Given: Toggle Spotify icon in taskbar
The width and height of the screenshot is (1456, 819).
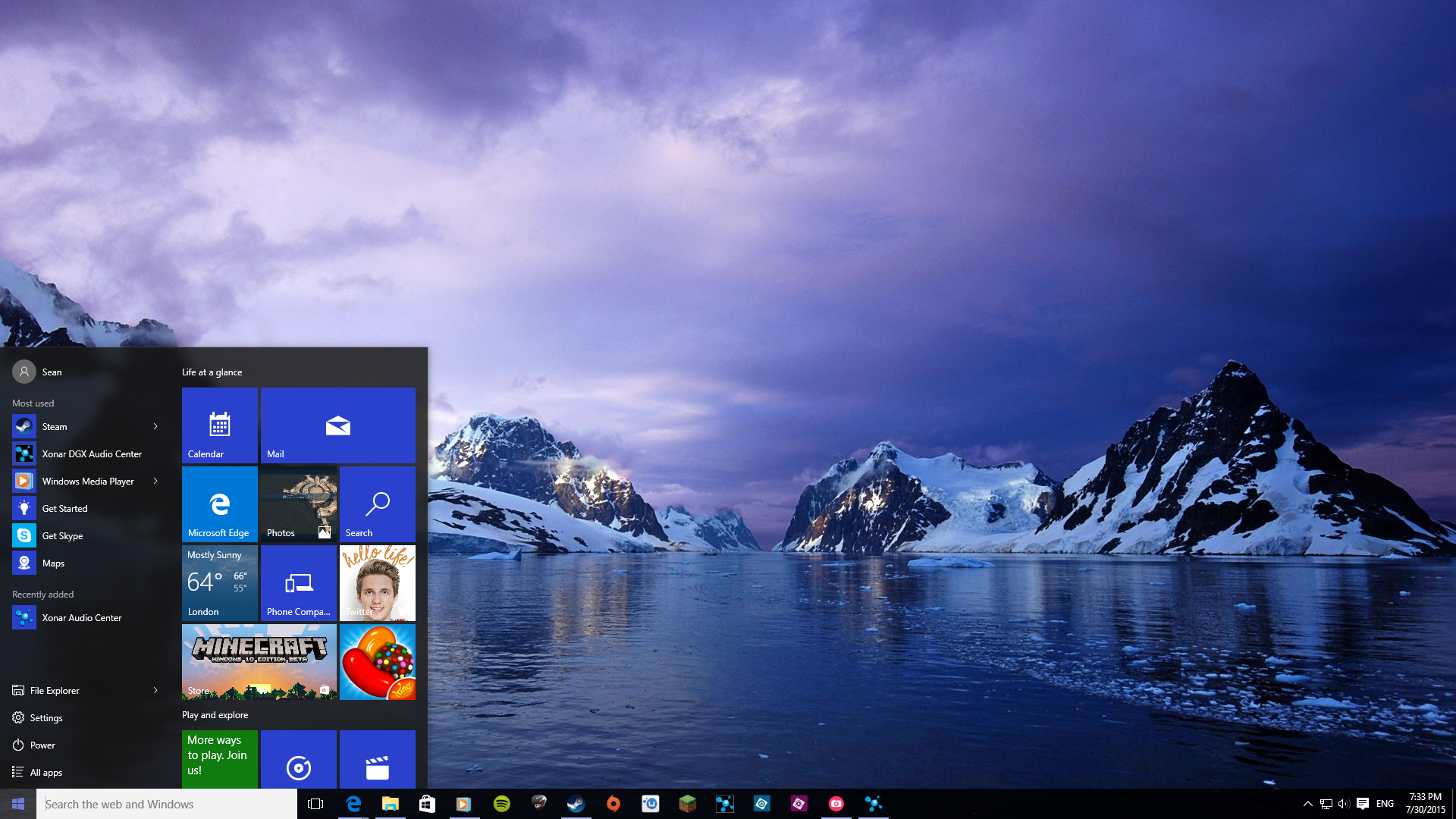Looking at the screenshot, I should pos(502,803).
